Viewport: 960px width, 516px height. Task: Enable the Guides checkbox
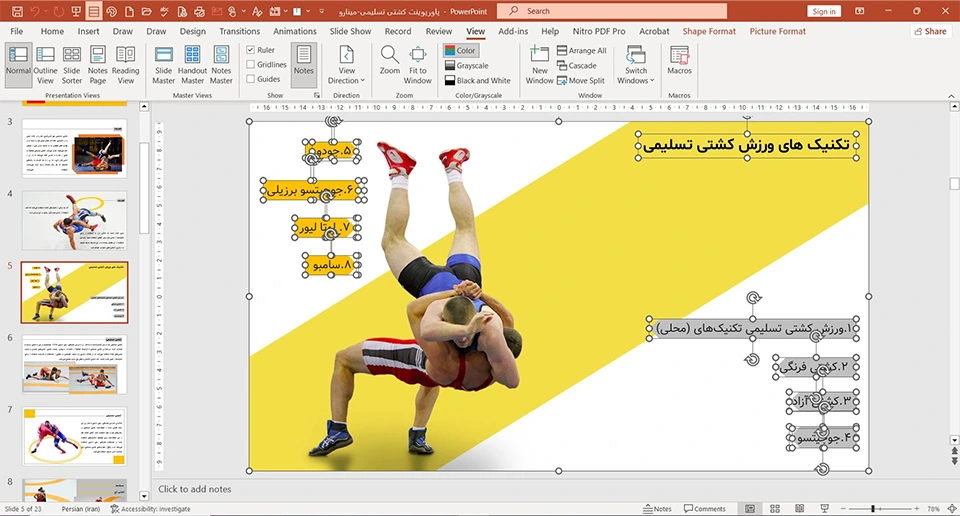[x=250, y=79]
